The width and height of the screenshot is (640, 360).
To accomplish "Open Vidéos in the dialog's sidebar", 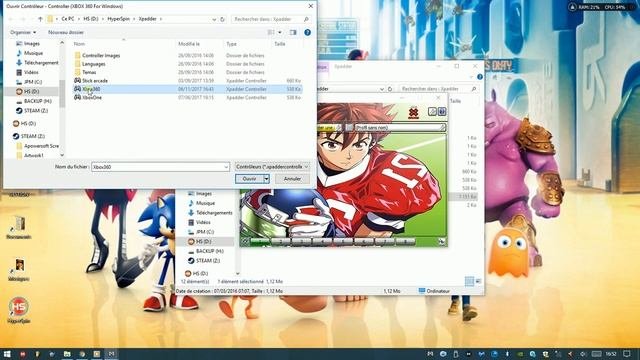I will (x=31, y=72).
